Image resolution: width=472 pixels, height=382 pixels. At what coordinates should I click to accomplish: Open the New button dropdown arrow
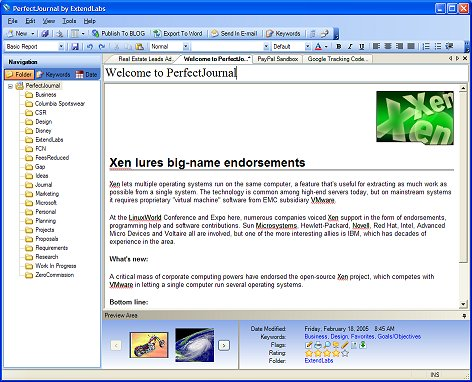33,34
